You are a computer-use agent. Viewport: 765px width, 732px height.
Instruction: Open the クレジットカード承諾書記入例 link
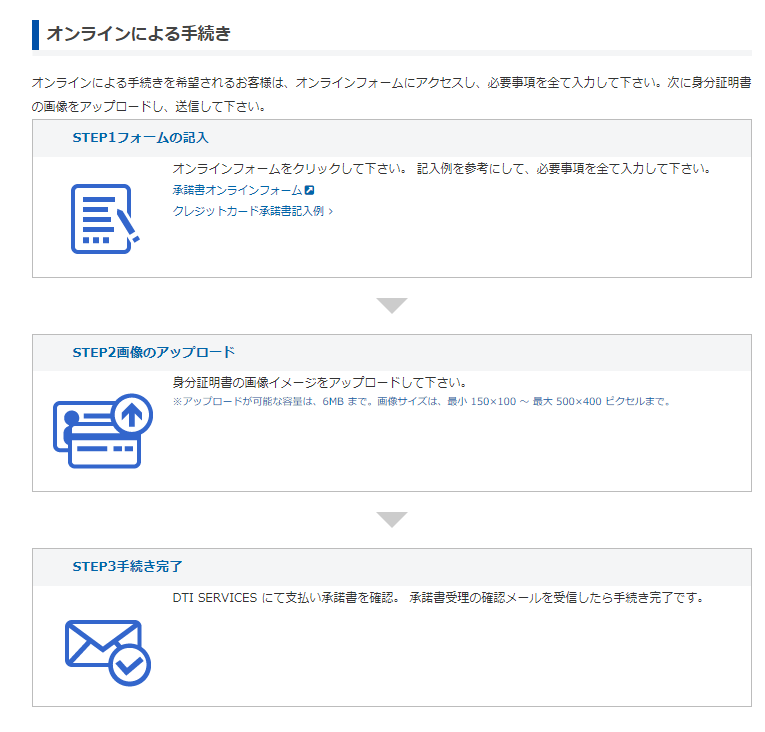(x=248, y=211)
